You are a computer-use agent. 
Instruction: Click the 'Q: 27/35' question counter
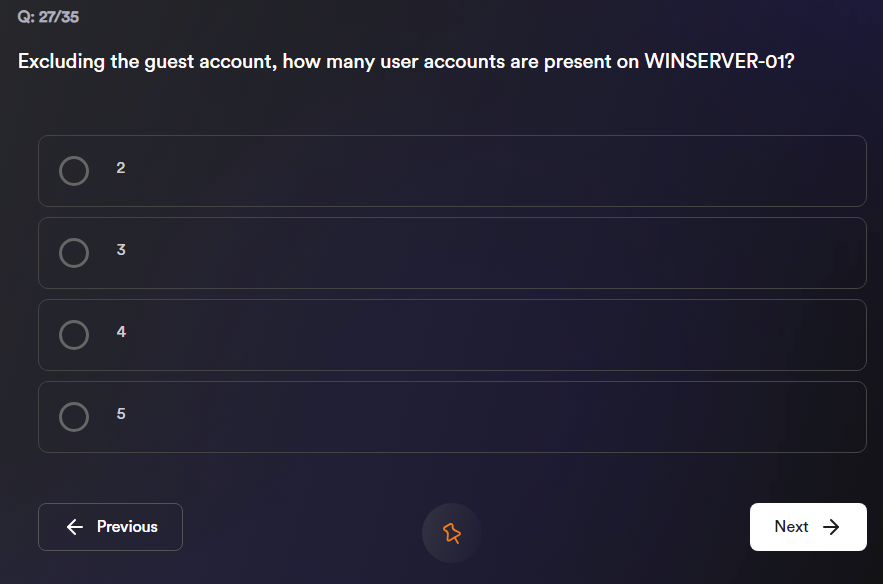48,17
